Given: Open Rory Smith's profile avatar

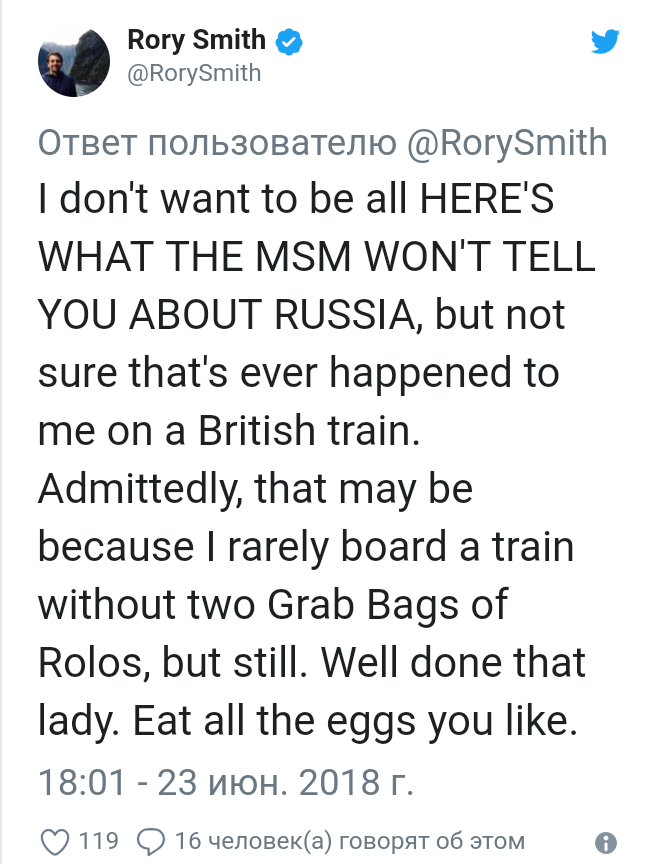Looking at the screenshot, I should tap(67, 60).
